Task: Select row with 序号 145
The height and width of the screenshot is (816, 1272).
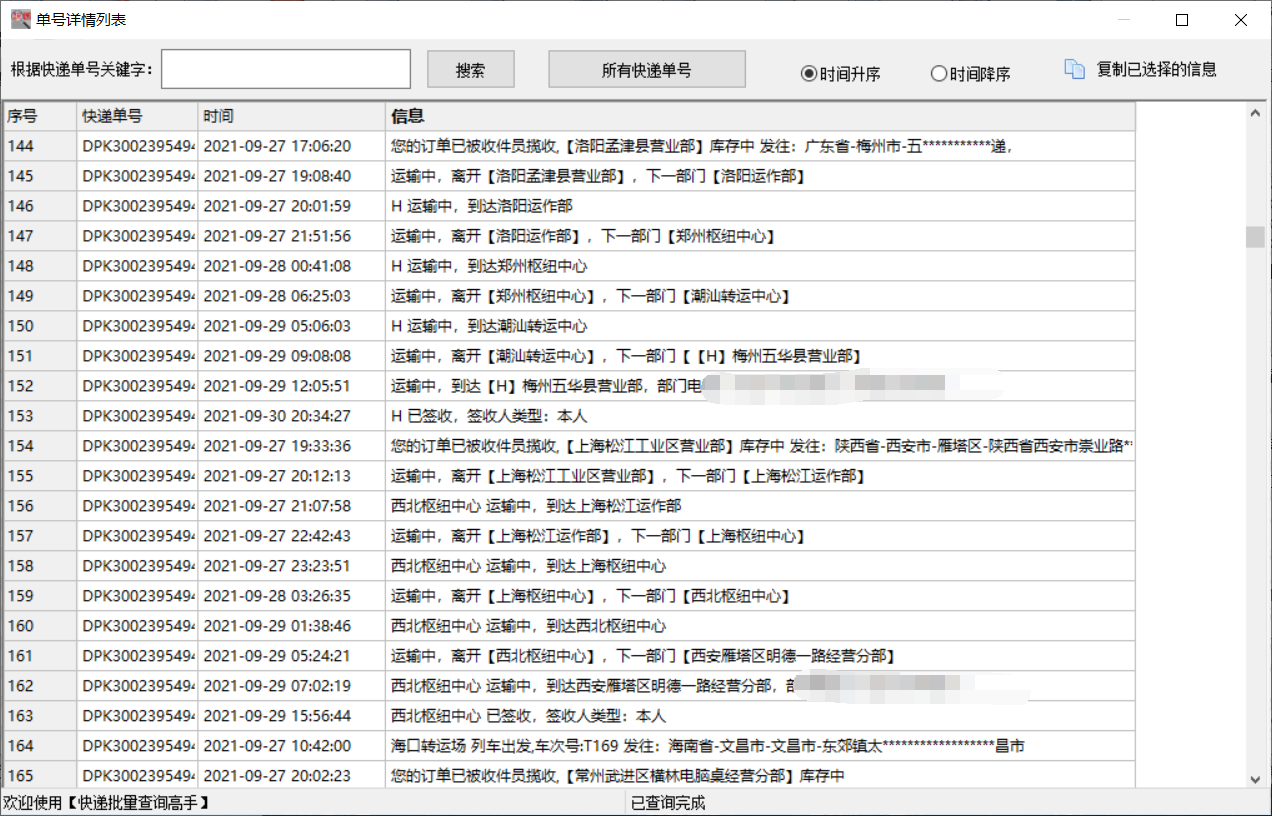Action: click(x=569, y=176)
